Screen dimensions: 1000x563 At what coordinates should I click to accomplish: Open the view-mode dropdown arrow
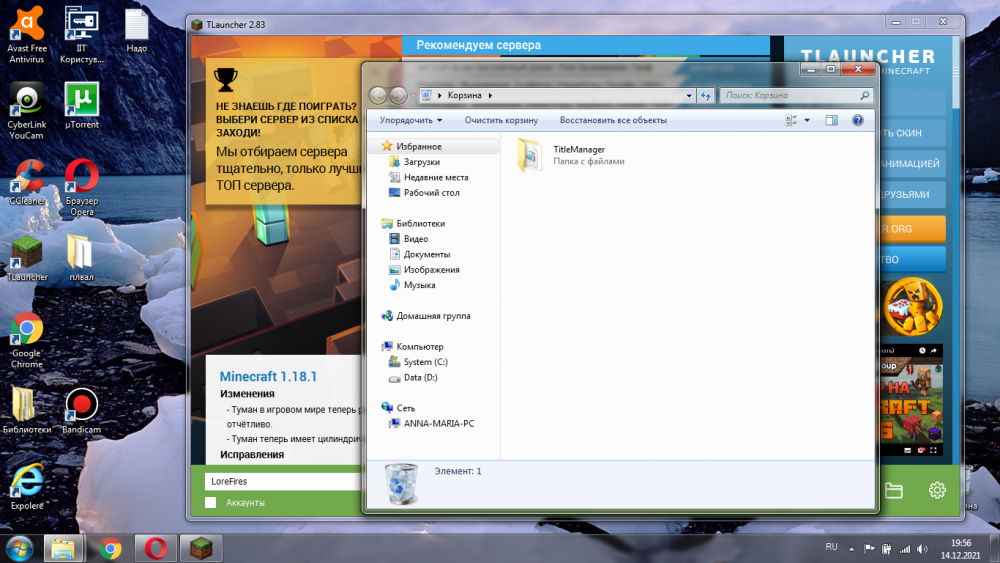point(807,120)
